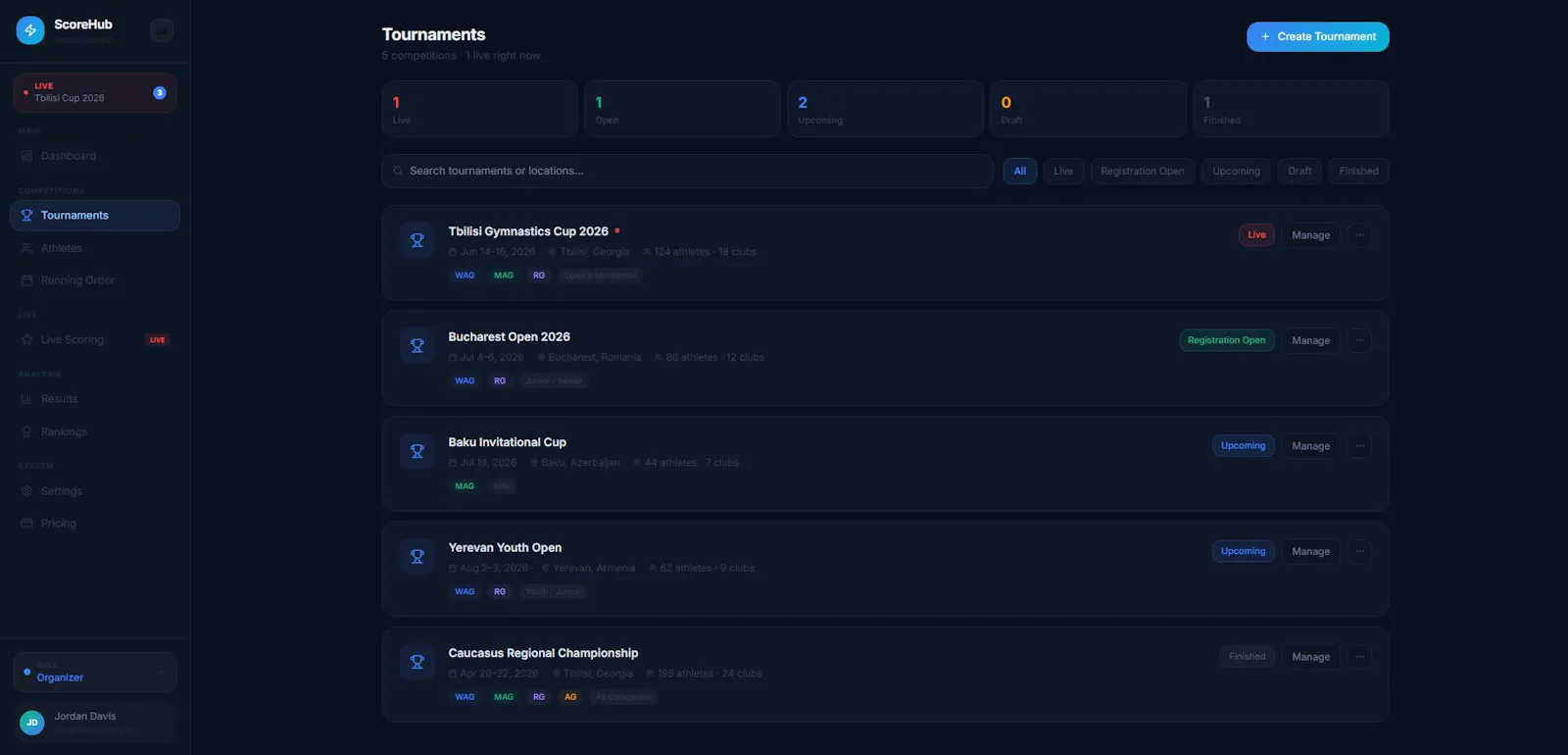Click the Upcoming count stat card
The height and width of the screenshot is (755, 1568).
click(x=885, y=109)
